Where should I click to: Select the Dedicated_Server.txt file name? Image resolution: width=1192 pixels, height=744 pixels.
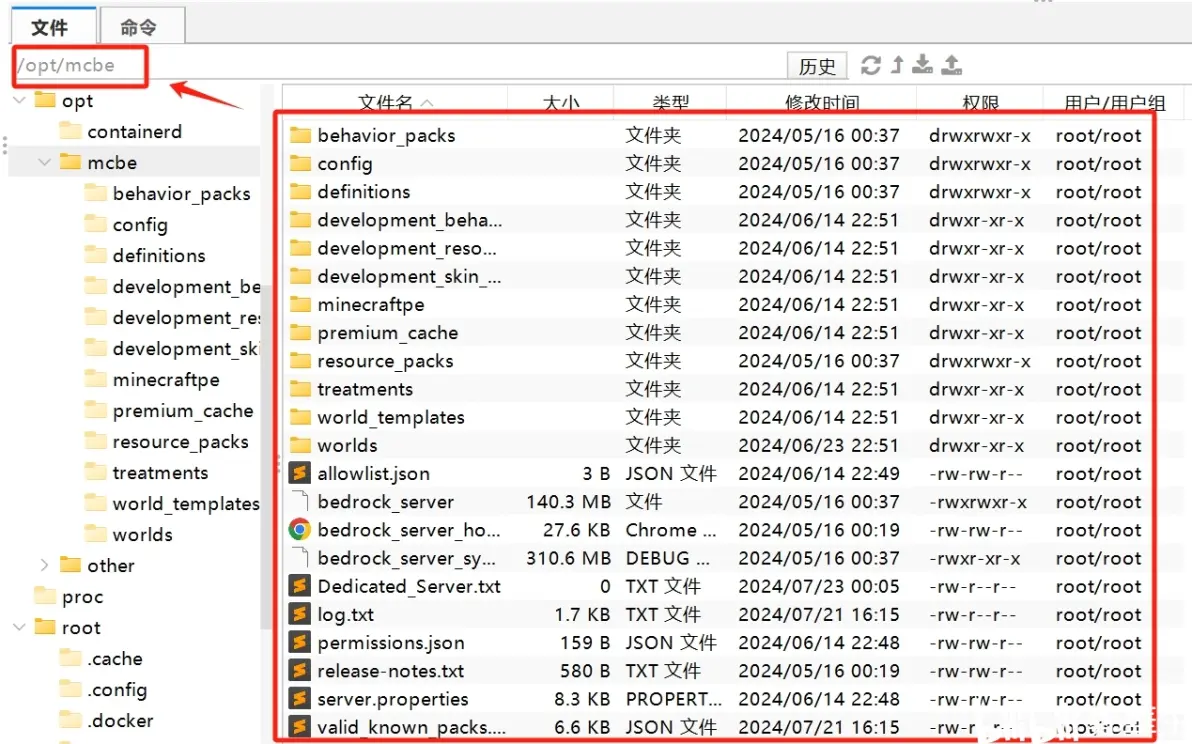pyautogui.click(x=409, y=586)
